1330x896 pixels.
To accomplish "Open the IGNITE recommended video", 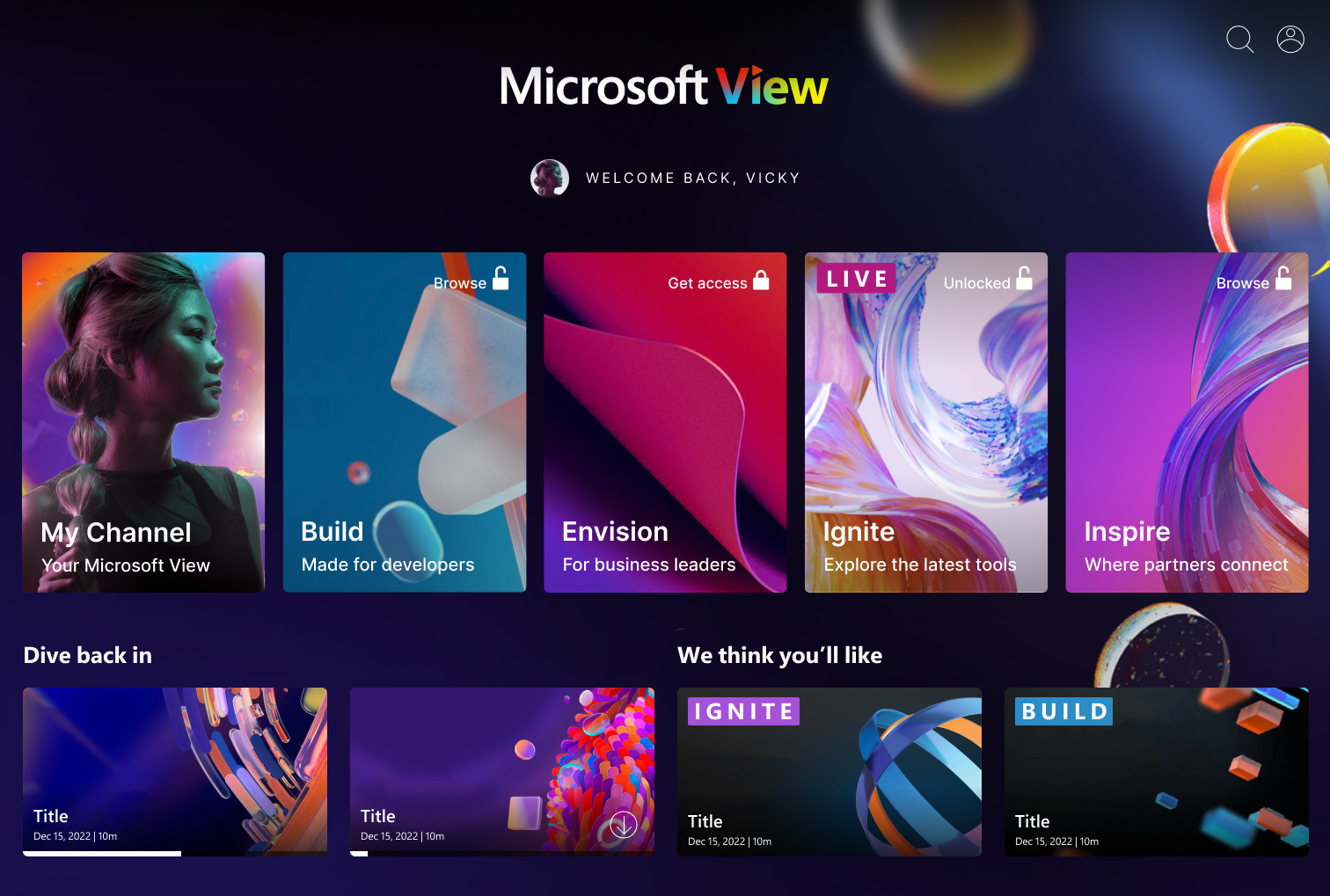I will click(829, 771).
